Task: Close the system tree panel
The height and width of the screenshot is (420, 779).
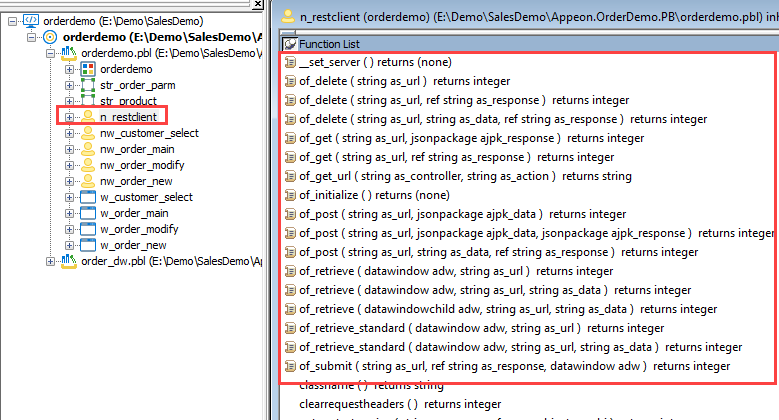Action: pyautogui.click(x=258, y=4)
